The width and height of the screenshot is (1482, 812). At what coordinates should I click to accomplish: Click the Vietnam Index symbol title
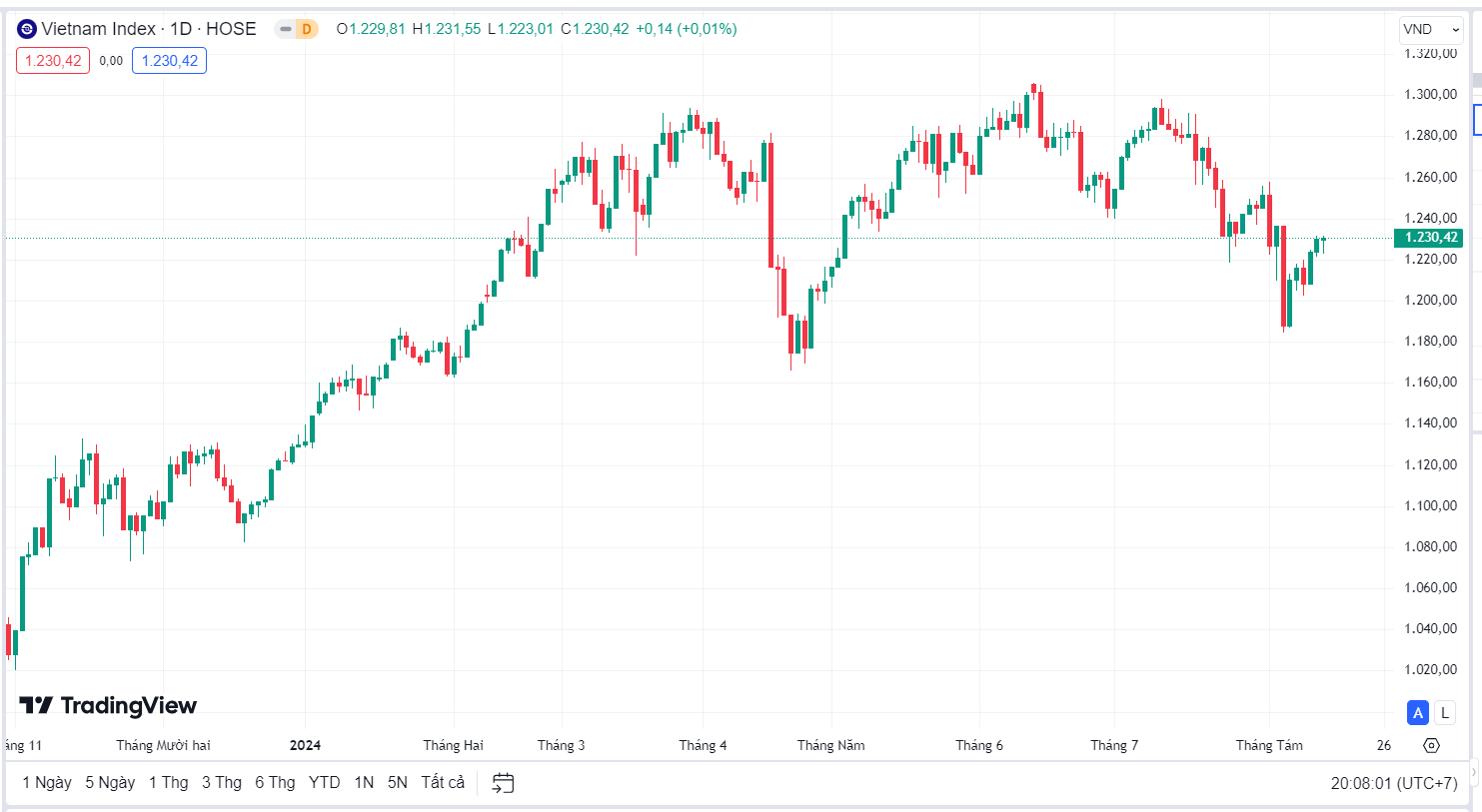tap(149, 29)
